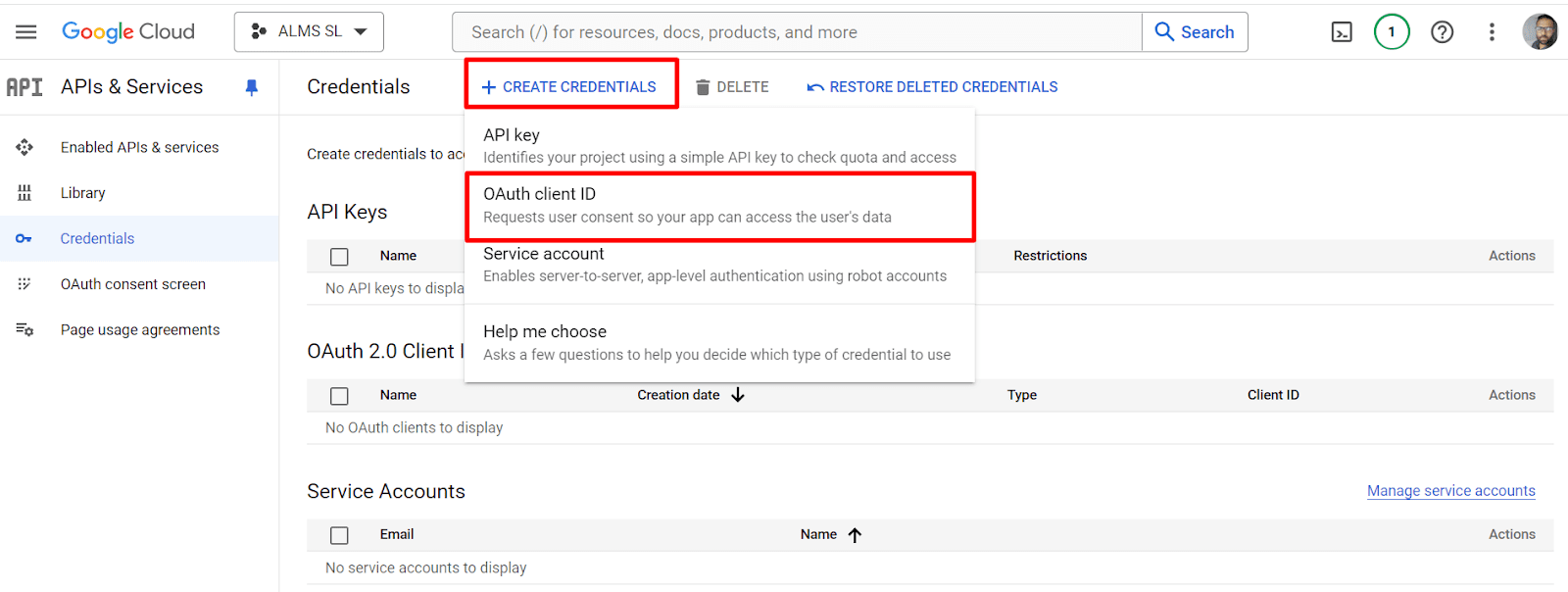The width and height of the screenshot is (1568, 592).
Task: Click 'No OAuth clients to display' text
Action: pos(414,427)
